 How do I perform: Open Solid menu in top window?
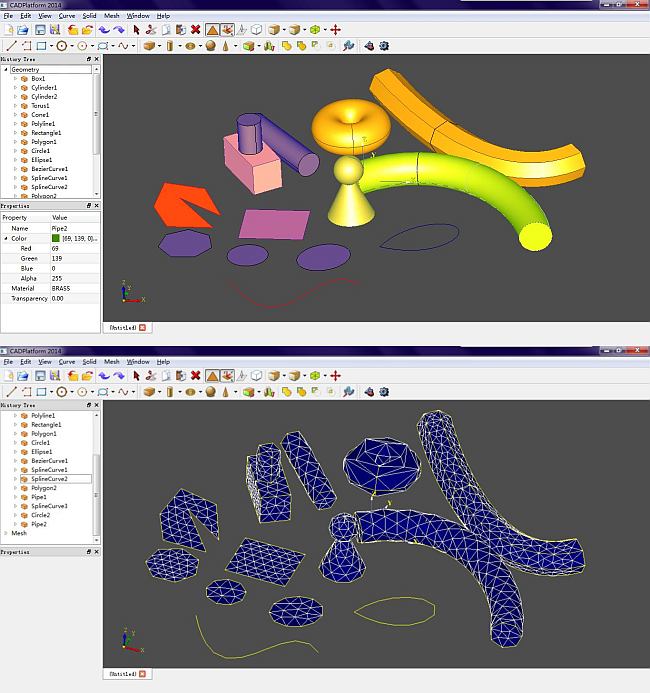[x=89, y=15]
